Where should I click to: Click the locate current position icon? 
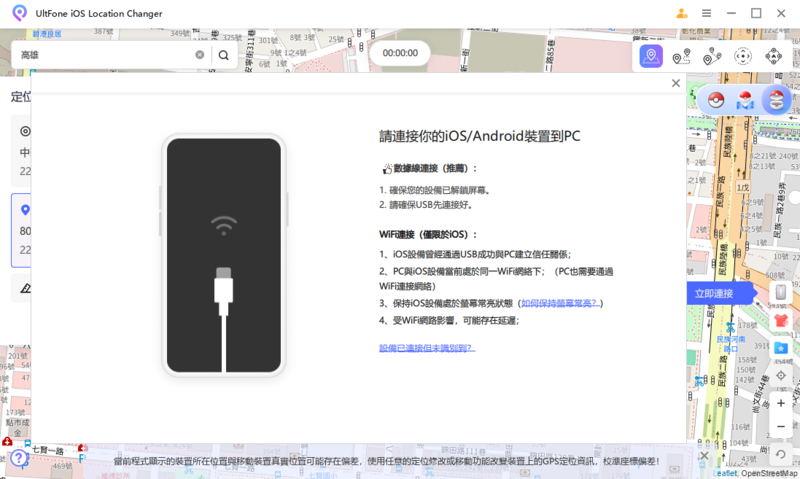(781, 376)
